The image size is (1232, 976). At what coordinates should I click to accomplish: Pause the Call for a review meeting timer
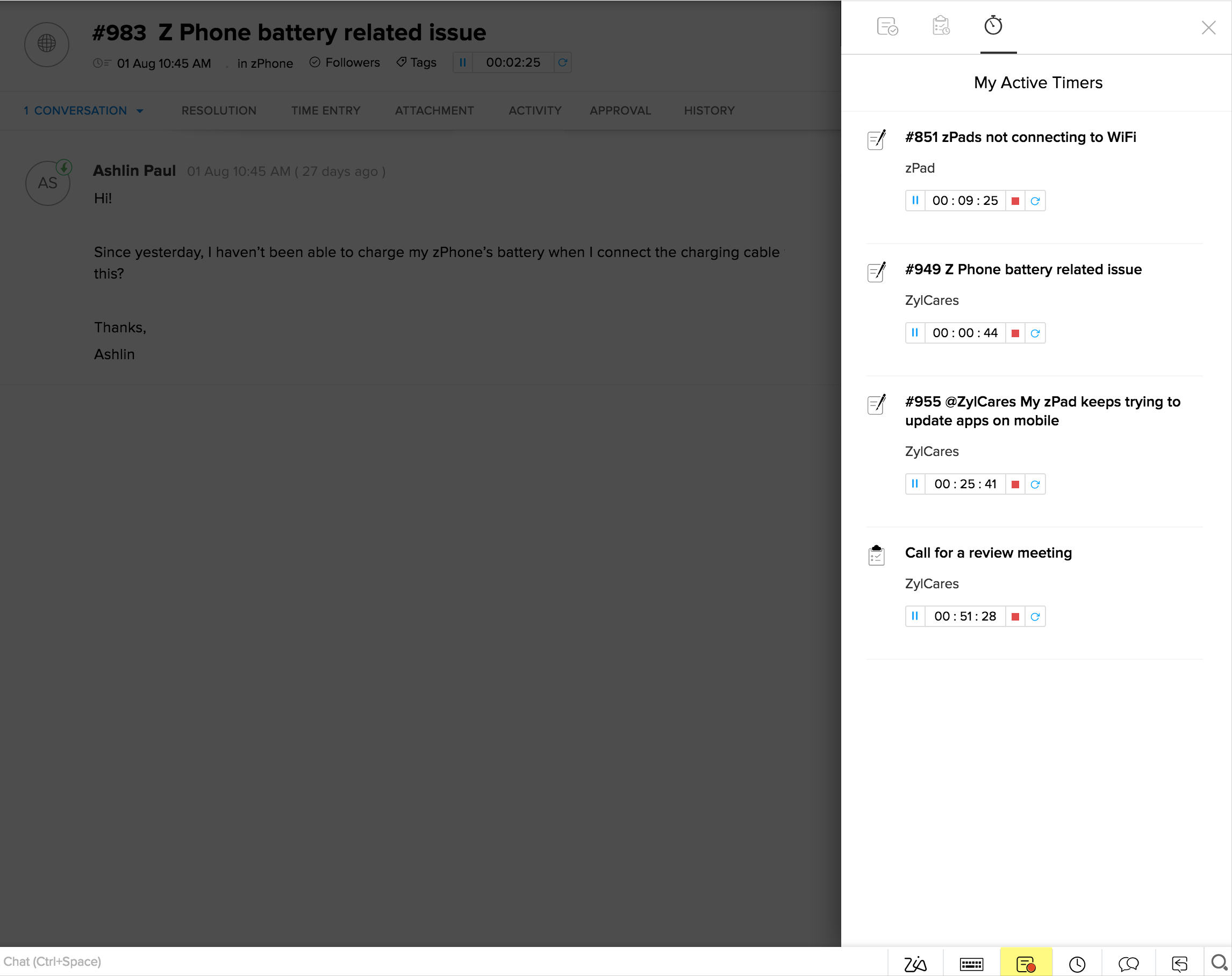pos(915,616)
